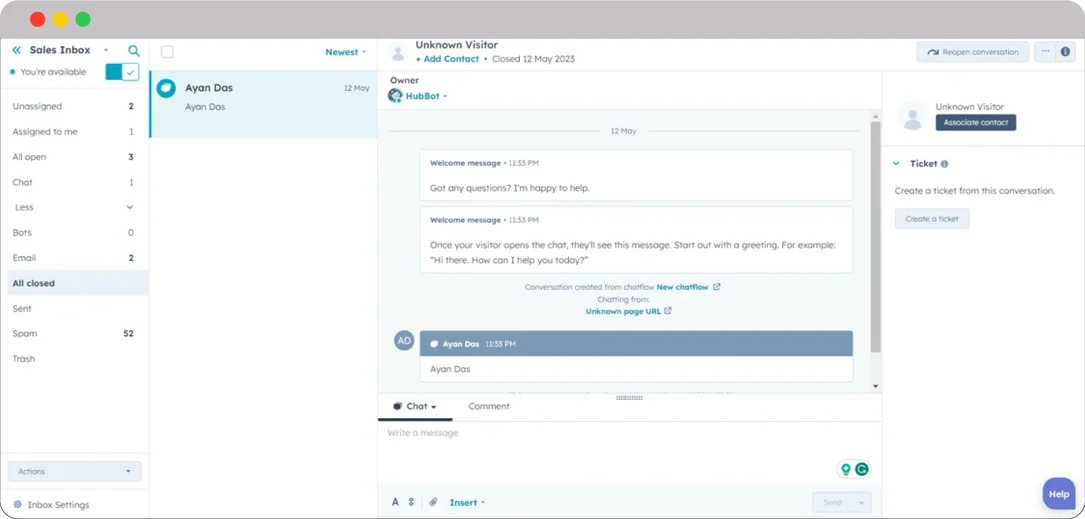Click the conversation scrollbar down arrow
1085x519 pixels.
tap(875, 386)
